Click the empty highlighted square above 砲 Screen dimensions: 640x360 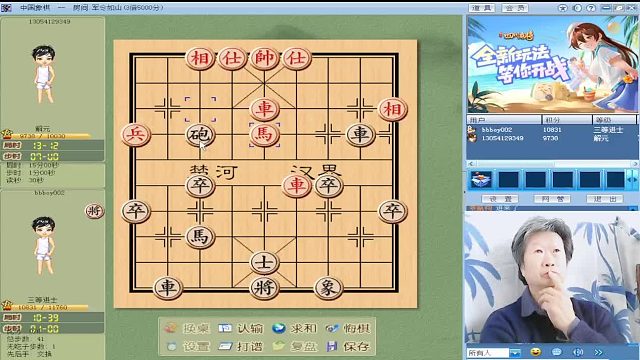[x=200, y=109]
